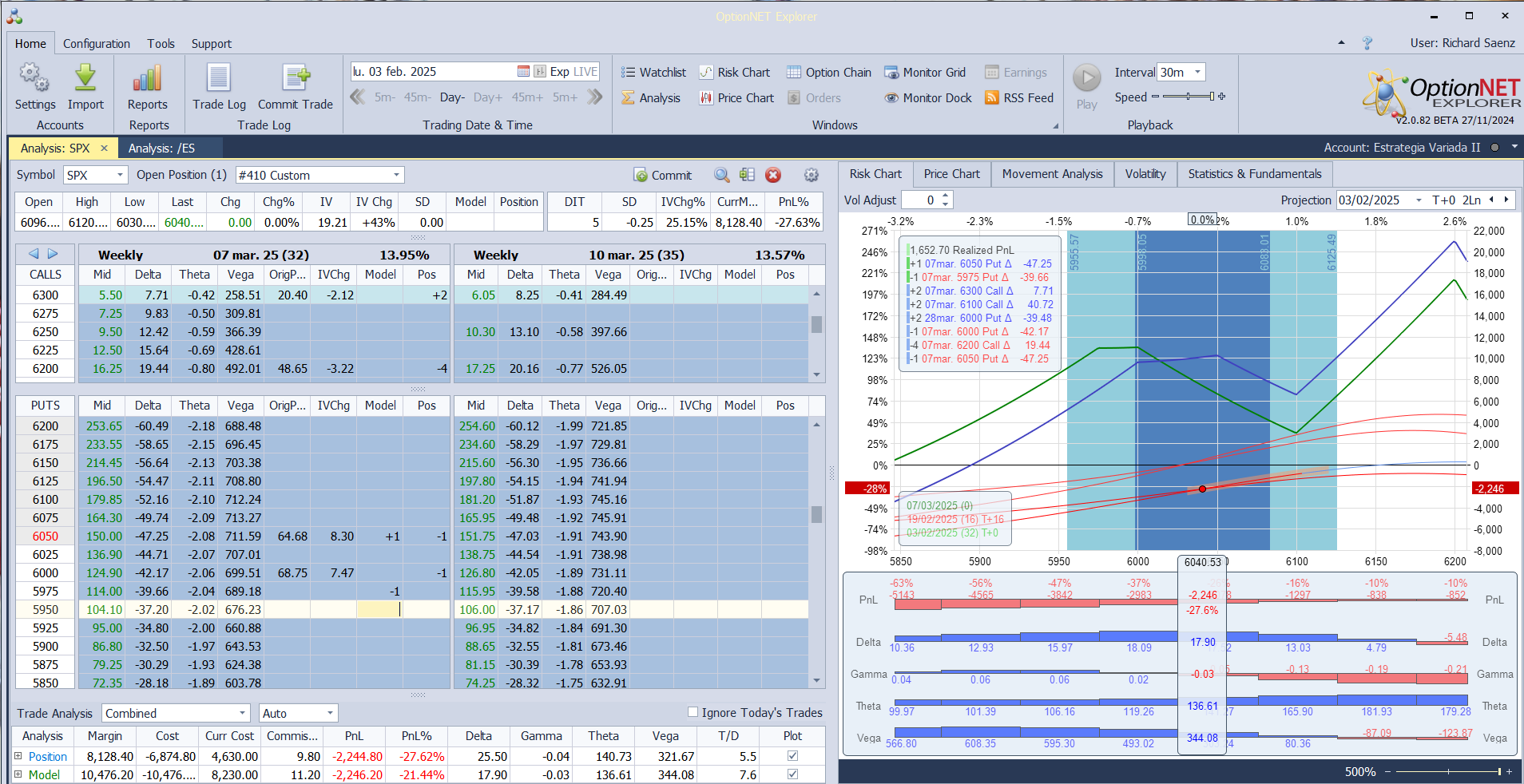Go to next expiration with right arrow
Viewport: 1524px width, 784px height.
[x=53, y=254]
